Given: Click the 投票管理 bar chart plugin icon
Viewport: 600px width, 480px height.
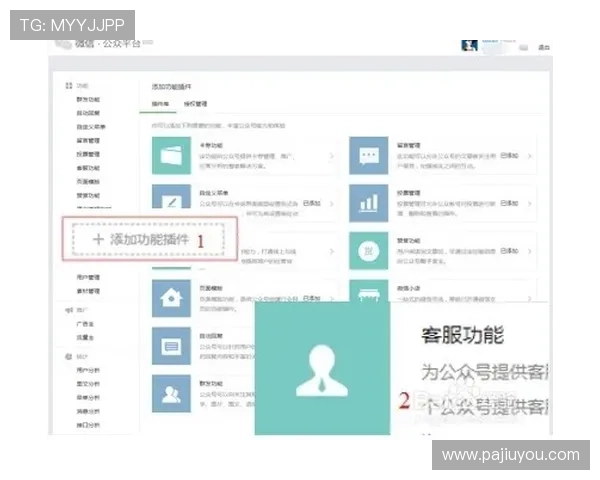Looking at the screenshot, I should [x=368, y=203].
